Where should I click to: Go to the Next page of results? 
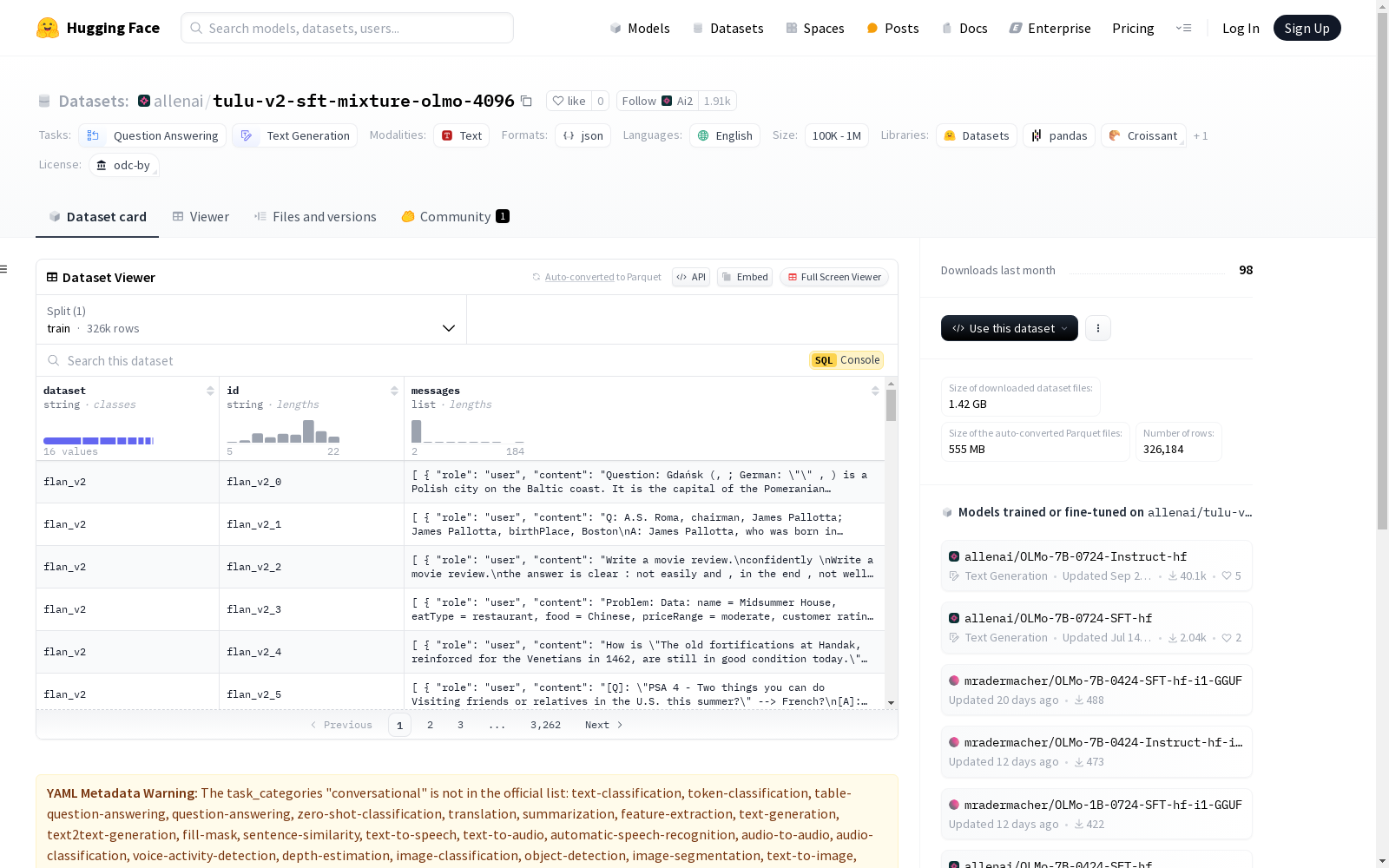604,725
